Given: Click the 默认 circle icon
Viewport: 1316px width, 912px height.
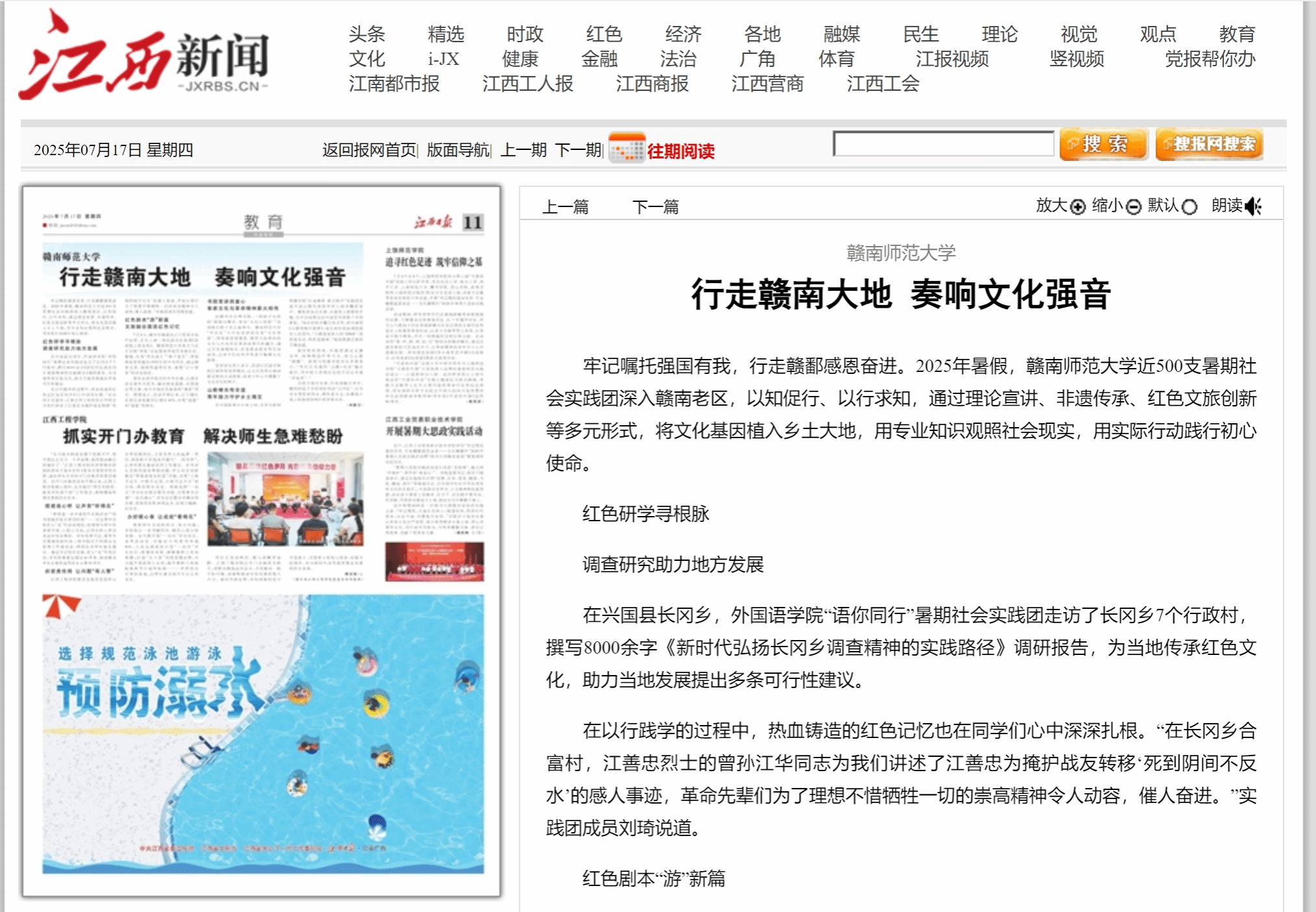Looking at the screenshot, I should [x=1189, y=207].
